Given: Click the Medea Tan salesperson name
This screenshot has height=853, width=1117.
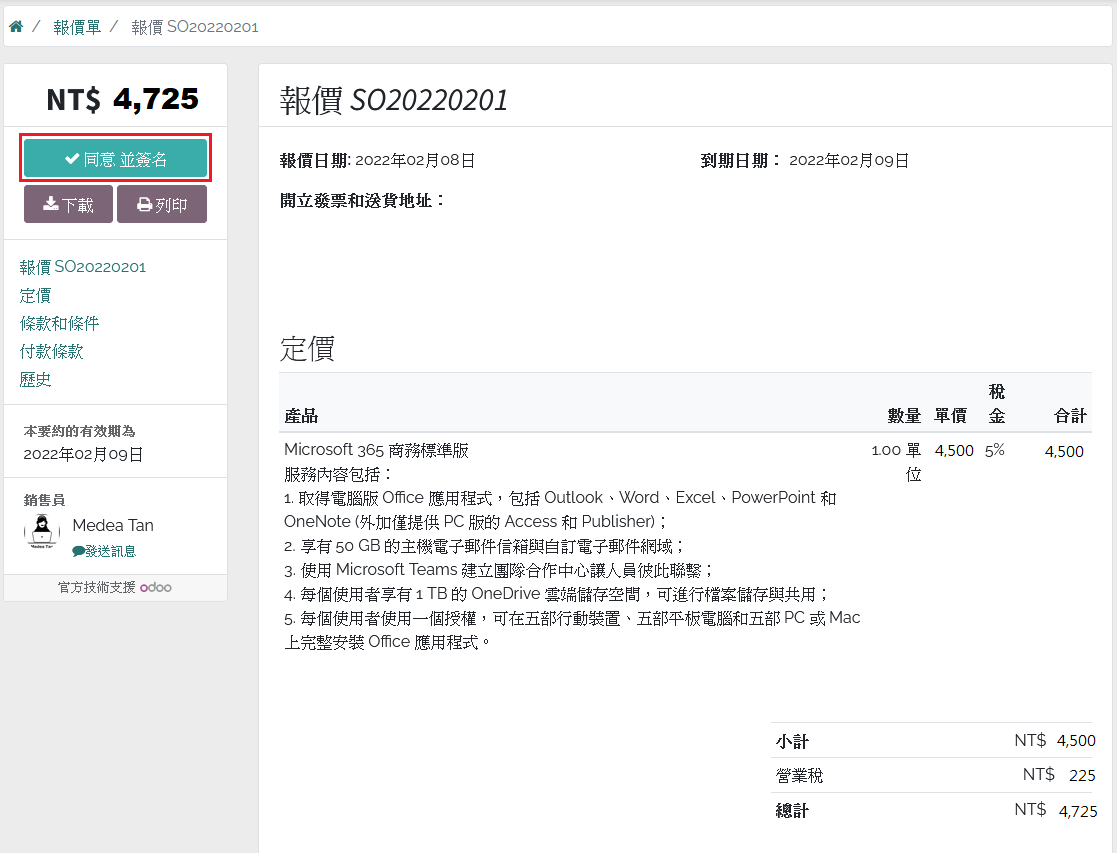Looking at the screenshot, I should tap(113, 525).
